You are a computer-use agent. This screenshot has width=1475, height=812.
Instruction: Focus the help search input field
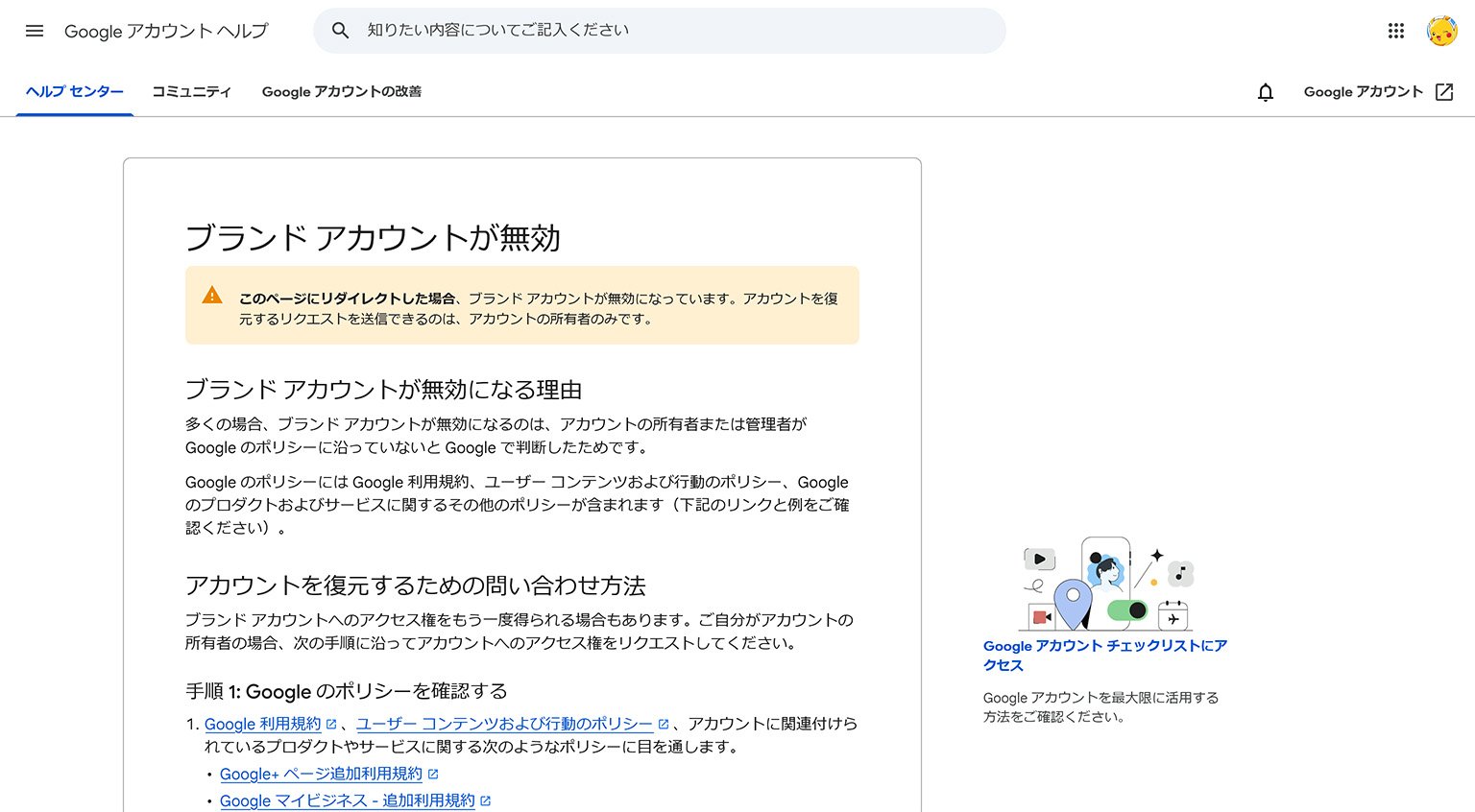coord(660,31)
